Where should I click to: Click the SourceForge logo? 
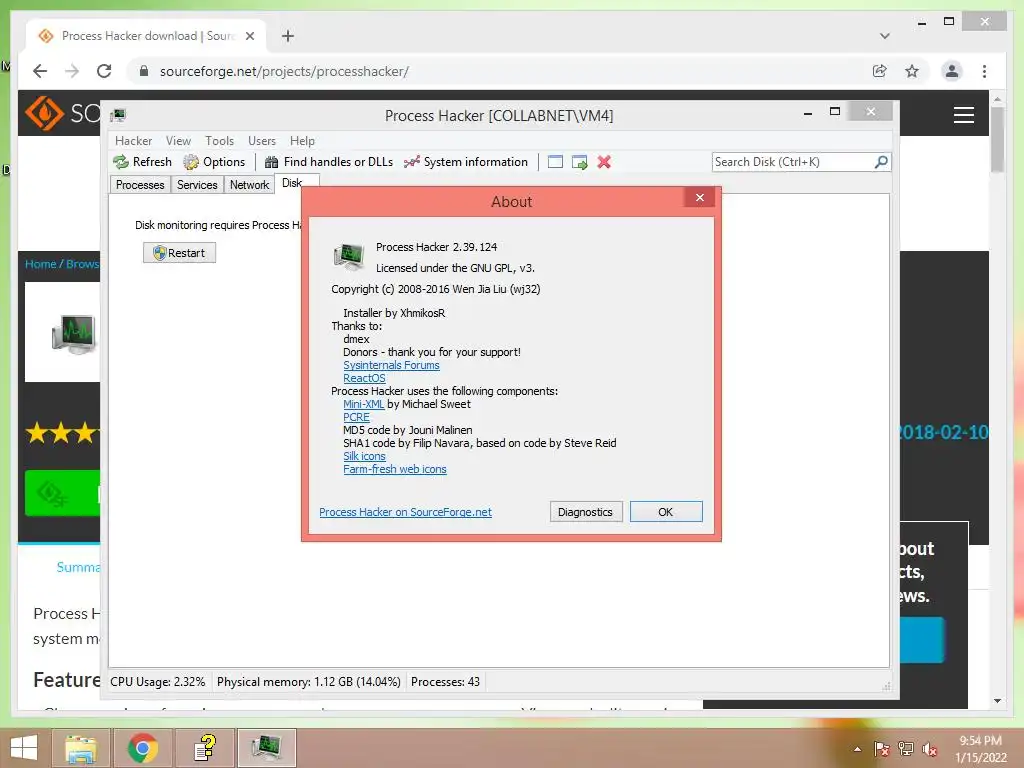[62, 113]
